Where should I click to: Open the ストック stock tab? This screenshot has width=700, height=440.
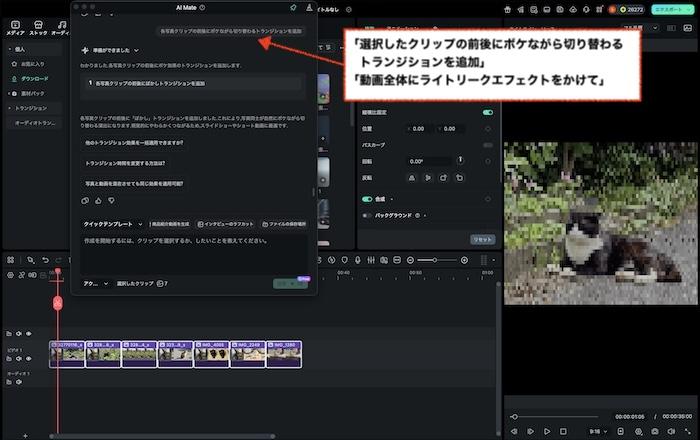(x=38, y=28)
